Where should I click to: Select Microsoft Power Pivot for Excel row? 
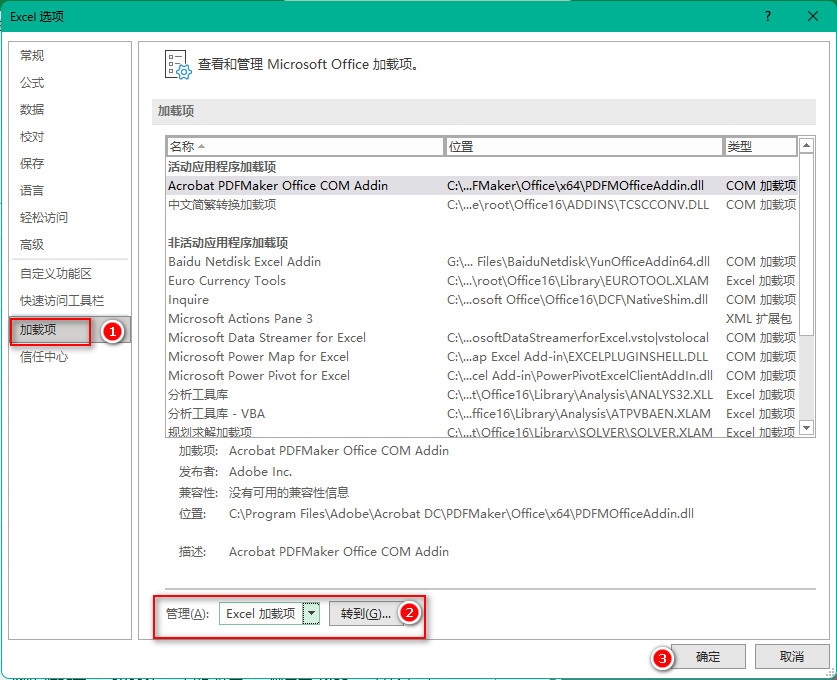pyautogui.click(x=259, y=376)
